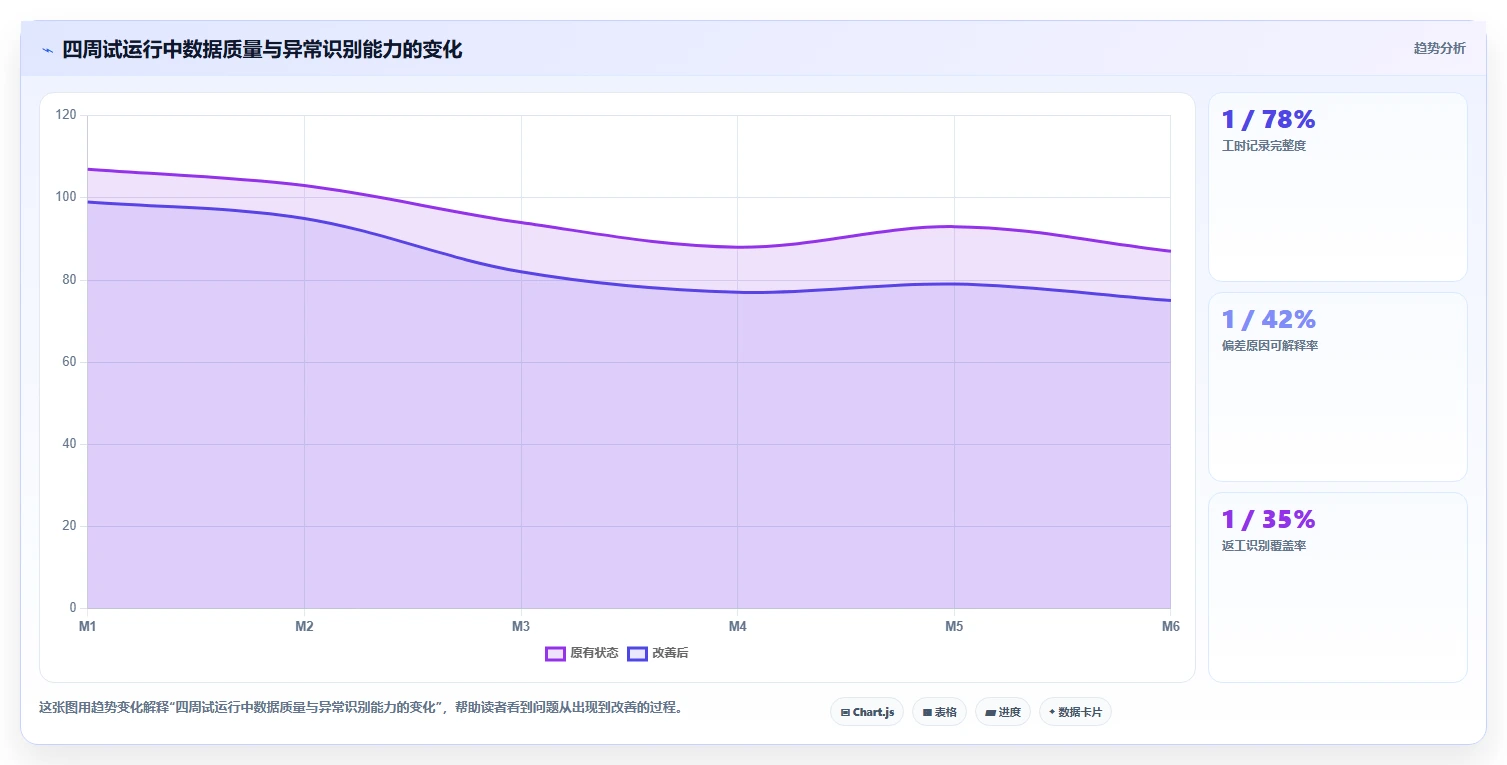Click the M5 axis label

pos(954,627)
